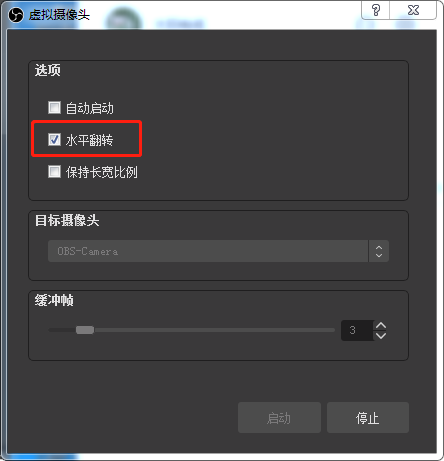Viewport: 444px width, 461px height.
Task: Click the 保持长宽比例 label text
Action: pyautogui.click(x=102, y=172)
